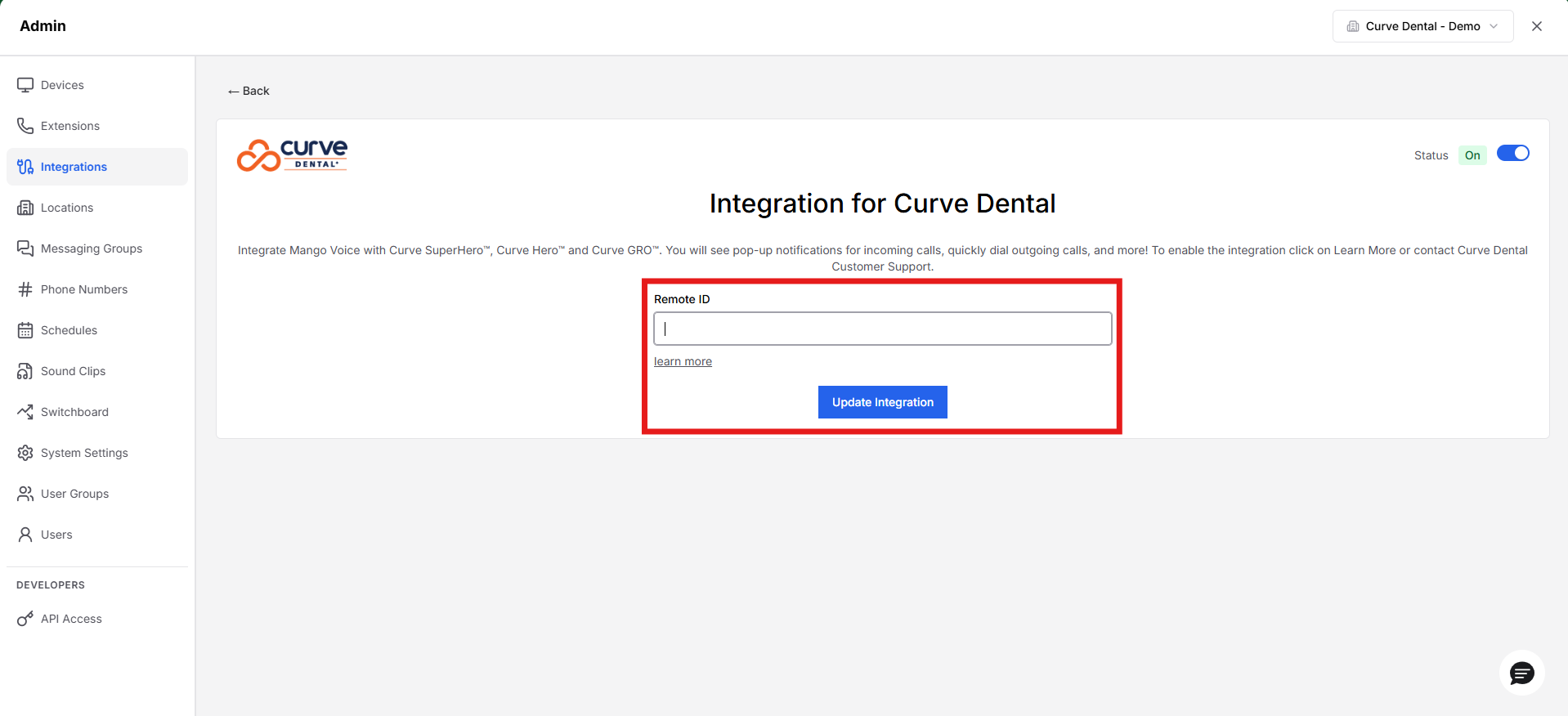Go to the Integrations menu item

tap(97, 167)
